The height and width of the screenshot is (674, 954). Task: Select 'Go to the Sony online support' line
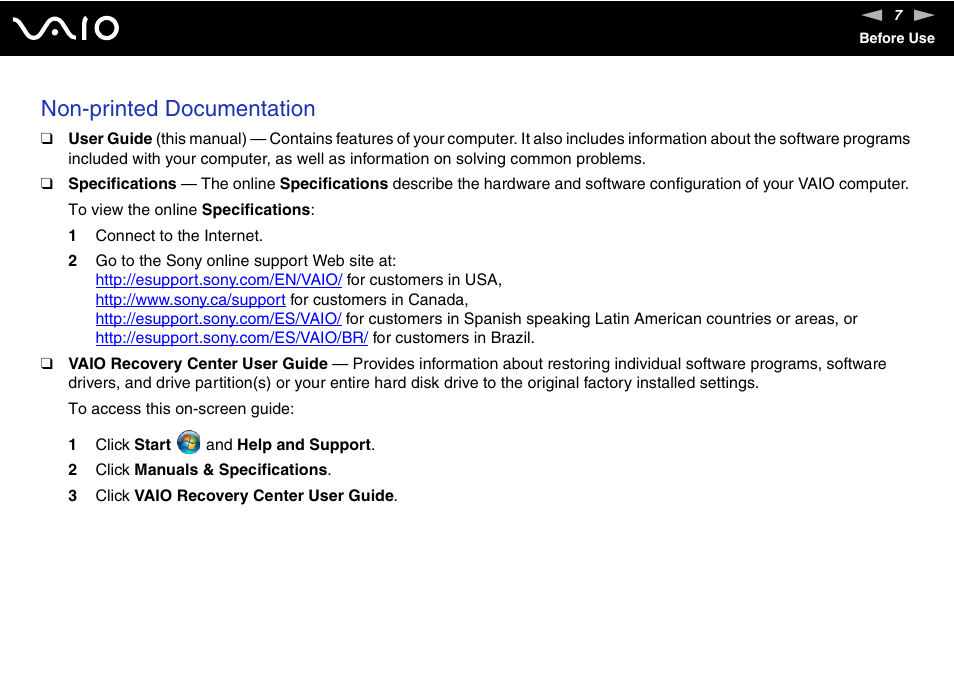(x=246, y=261)
